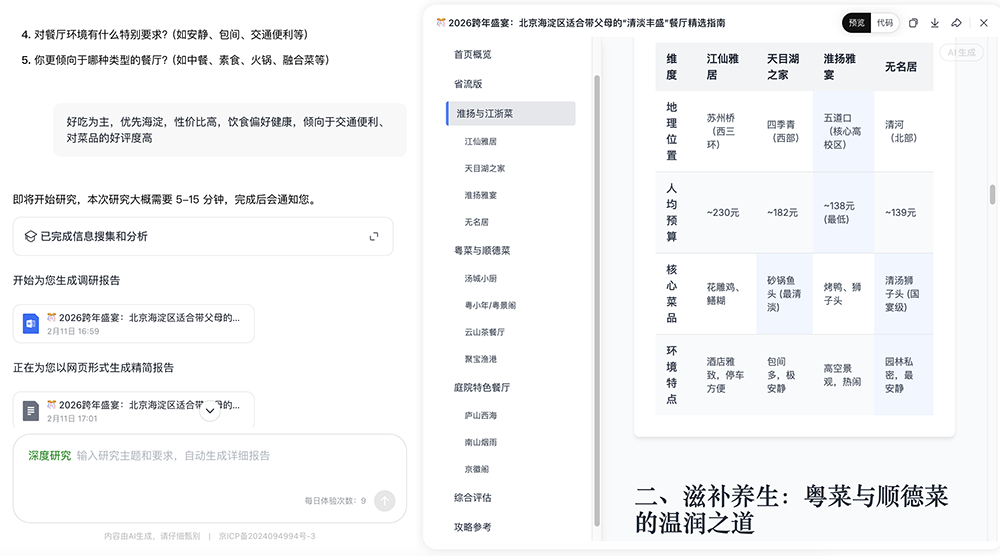1000x556 pixels.
Task: Click the AI生成 badge
Action: point(961,53)
